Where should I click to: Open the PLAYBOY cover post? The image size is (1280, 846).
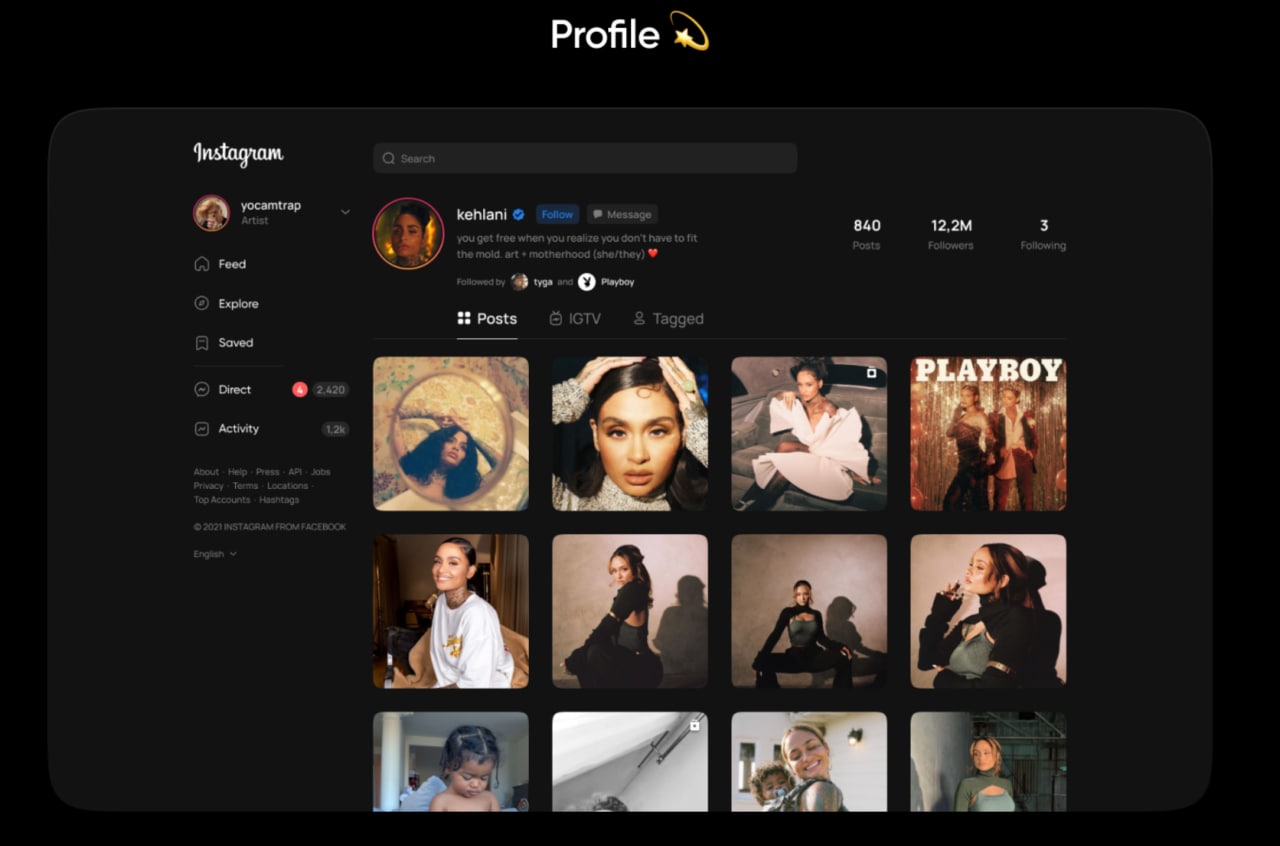point(988,434)
